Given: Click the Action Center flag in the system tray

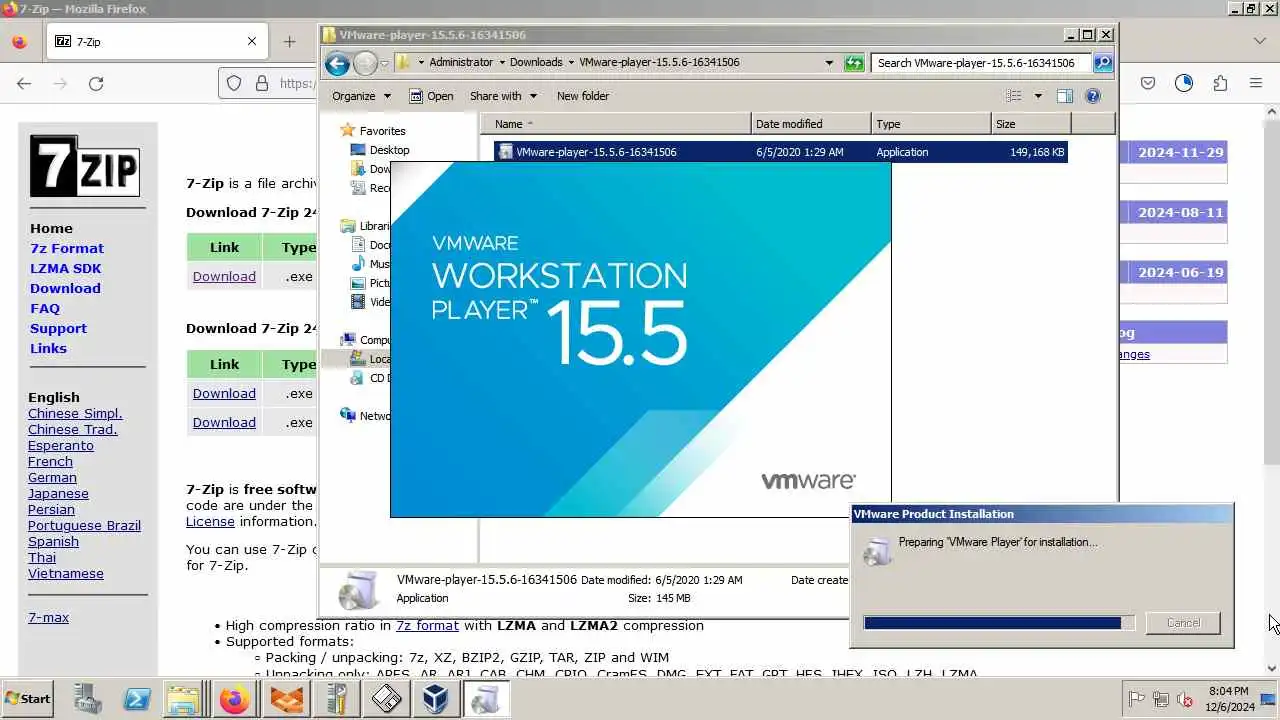Looking at the screenshot, I should pos(1136,699).
